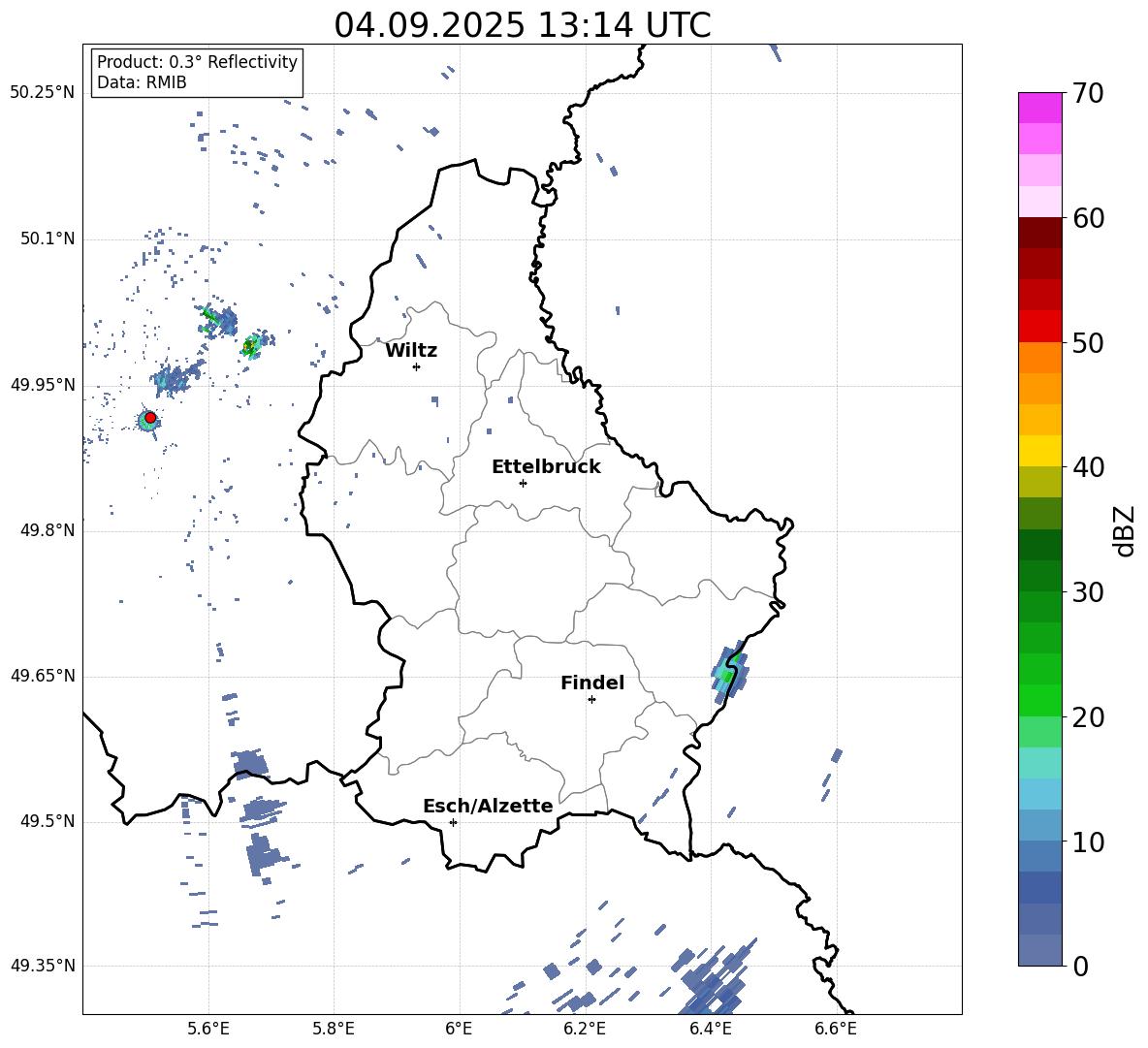Screen dimensions: 1148x1048
Task: Click the title "04.09.2025 13:14 UTC"
Action: coord(522,25)
